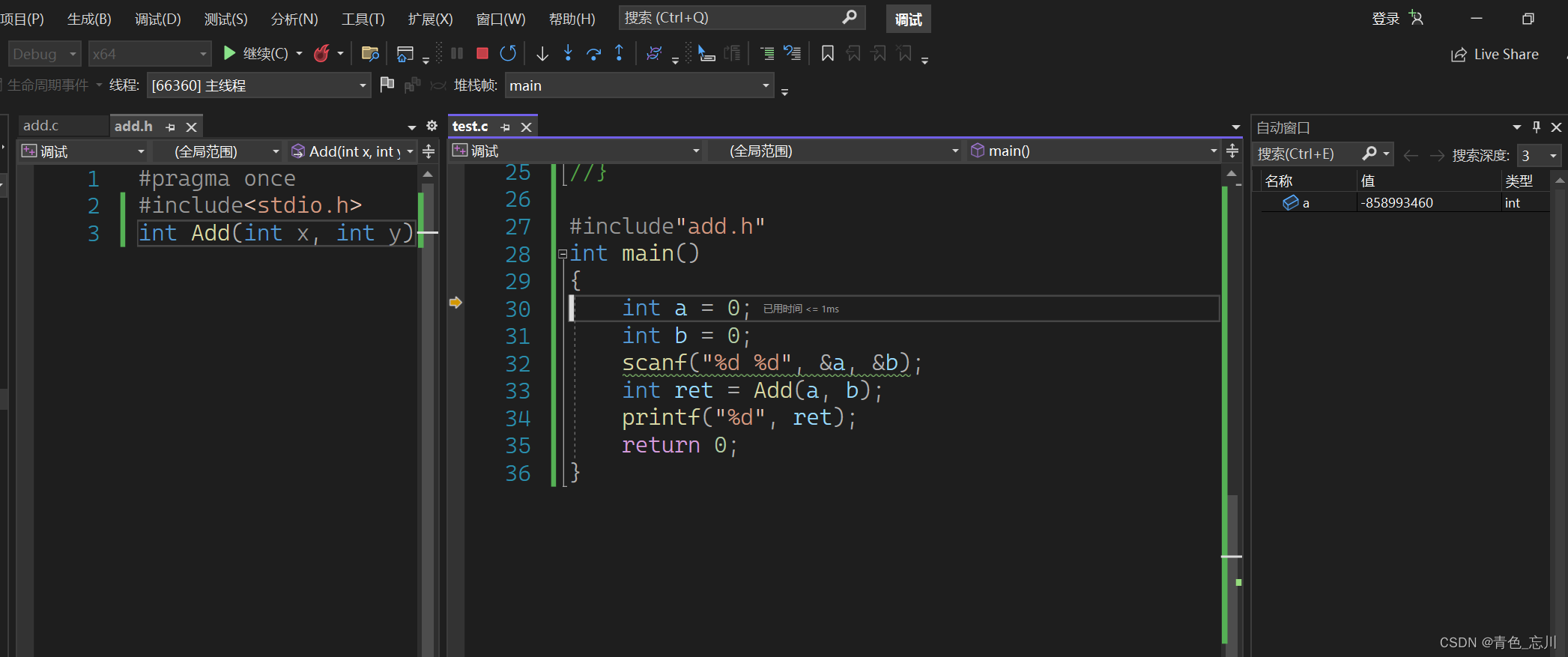Viewport: 1568px width, 657px height.
Task: Toggle pin on the test.c tab
Action: coord(505,127)
